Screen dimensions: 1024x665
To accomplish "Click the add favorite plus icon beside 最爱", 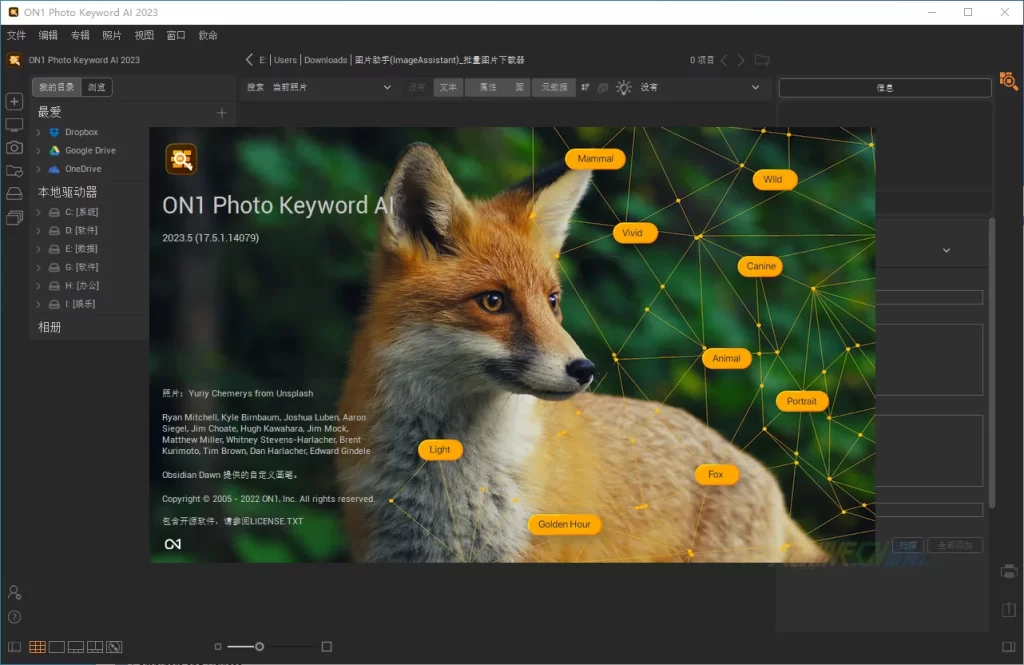I will coord(222,112).
